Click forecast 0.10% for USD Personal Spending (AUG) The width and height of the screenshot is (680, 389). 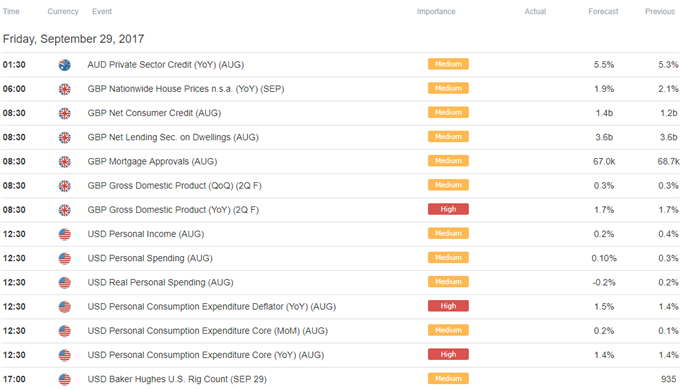point(604,258)
